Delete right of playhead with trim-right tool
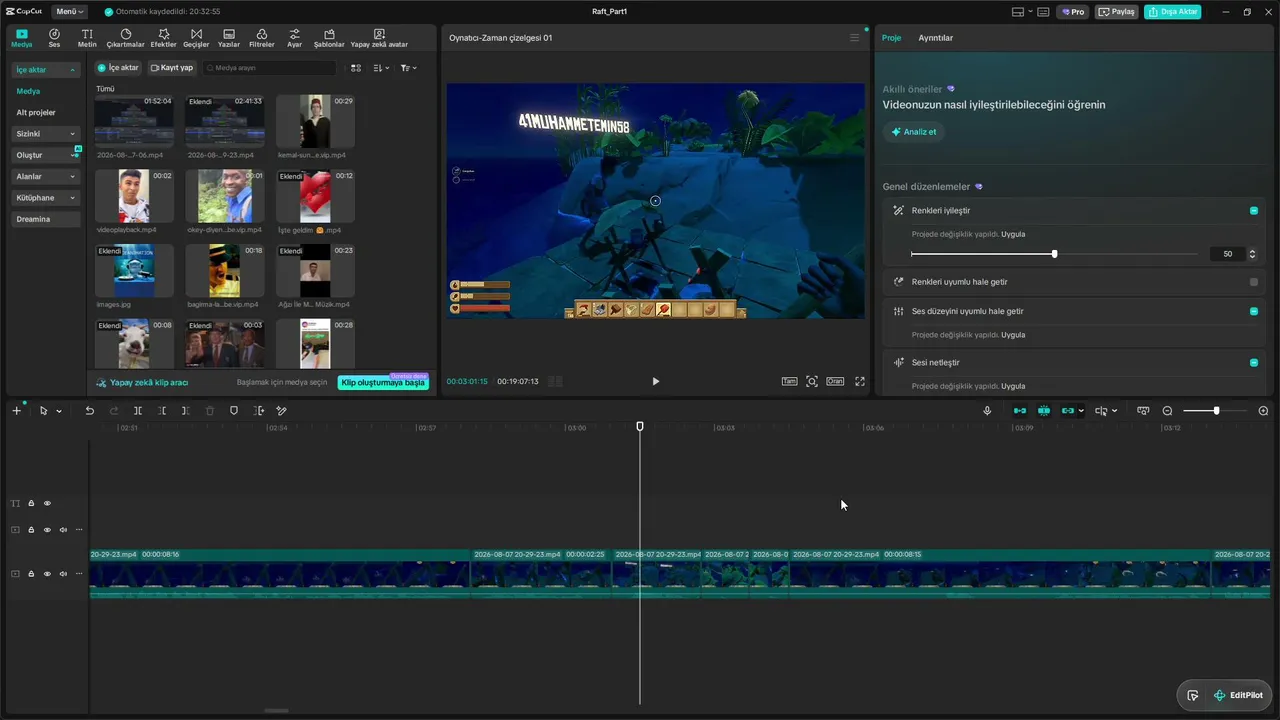Screen dimensions: 1280x720 (x=186, y=411)
